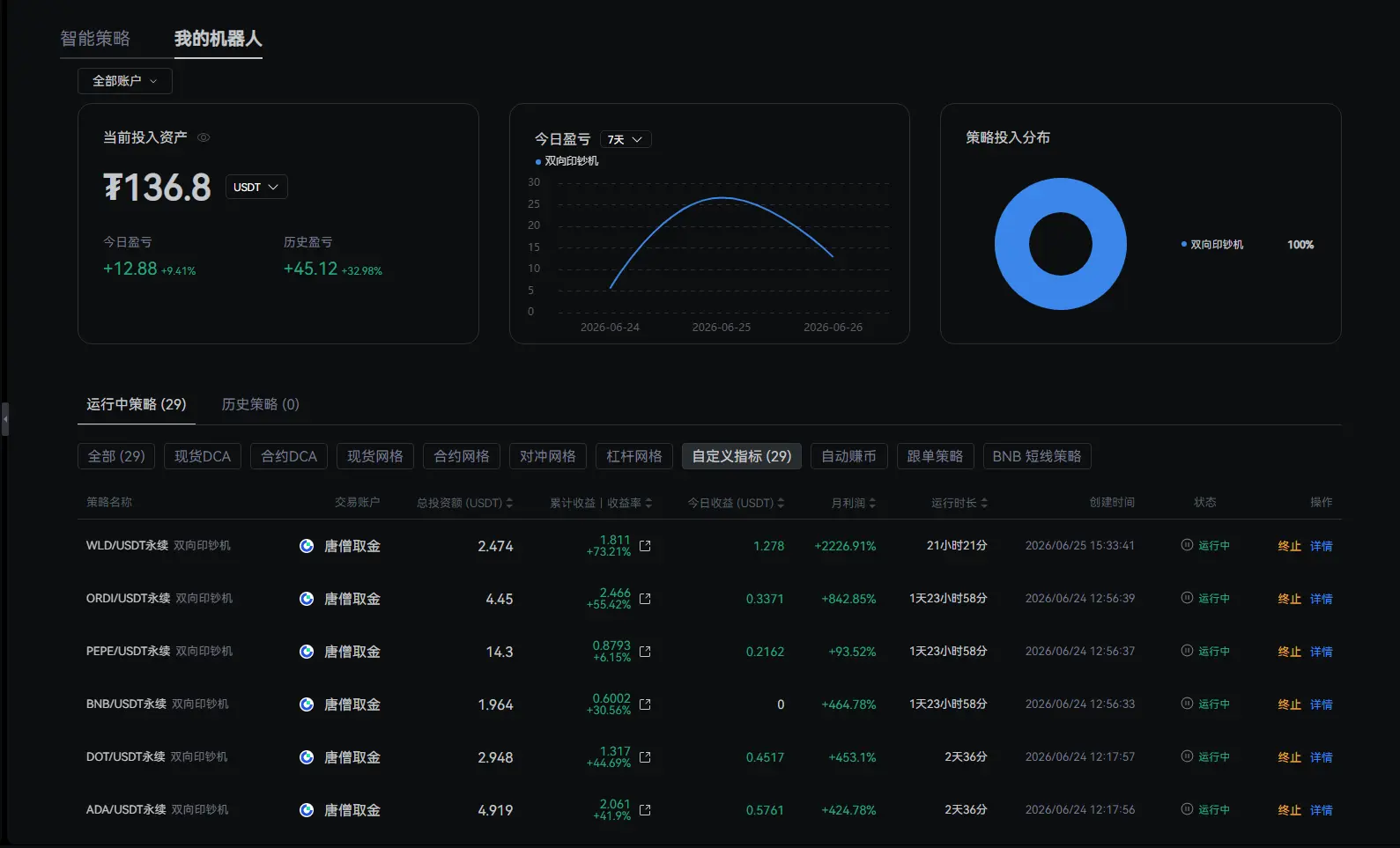Switch to 历史策略 (0) tab
The height and width of the screenshot is (848, 1400).
point(261,404)
